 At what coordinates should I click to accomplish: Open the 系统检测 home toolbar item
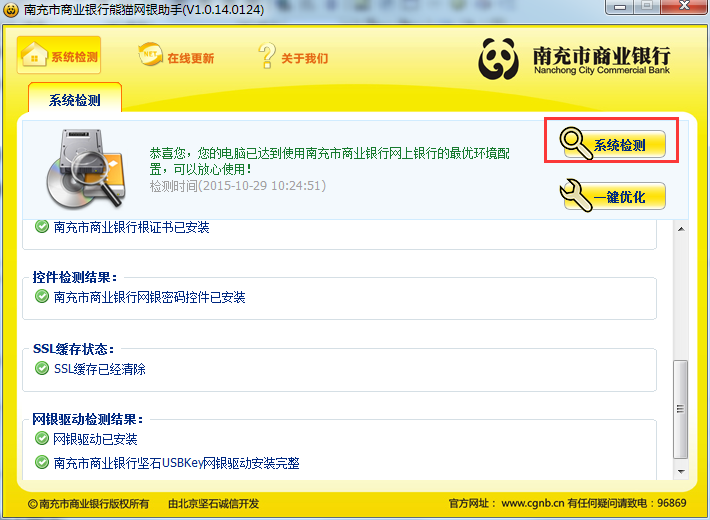coord(59,55)
